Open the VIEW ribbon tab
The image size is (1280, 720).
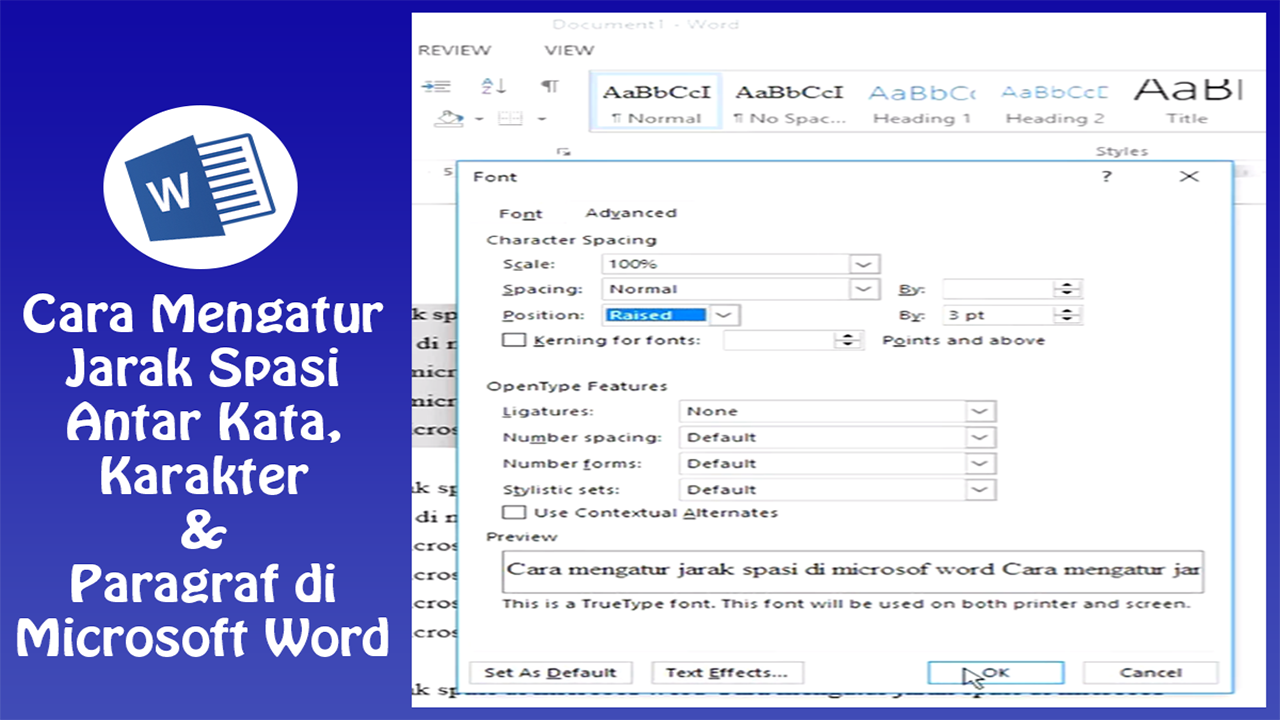click(x=569, y=50)
